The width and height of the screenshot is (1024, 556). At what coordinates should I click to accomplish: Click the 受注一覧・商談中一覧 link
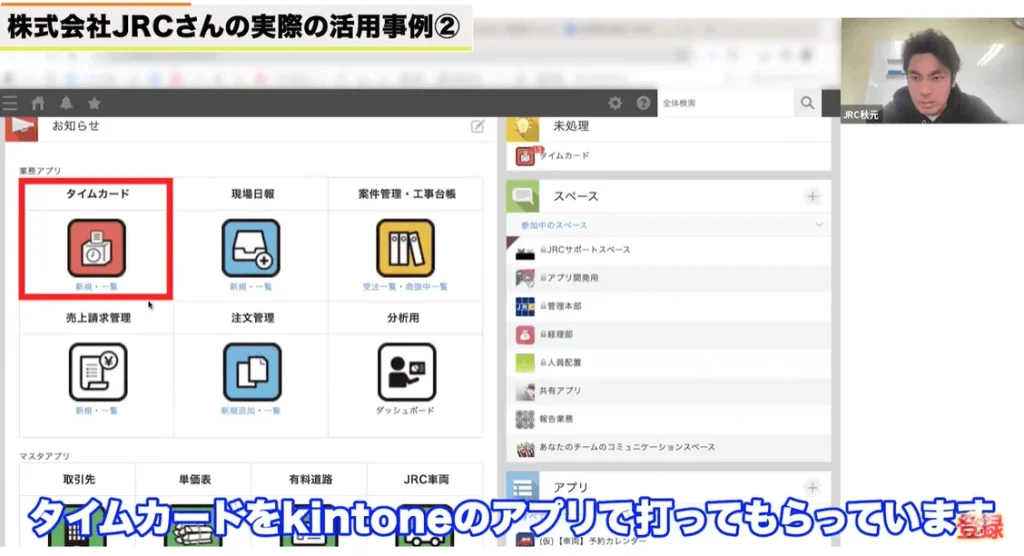tap(405, 287)
